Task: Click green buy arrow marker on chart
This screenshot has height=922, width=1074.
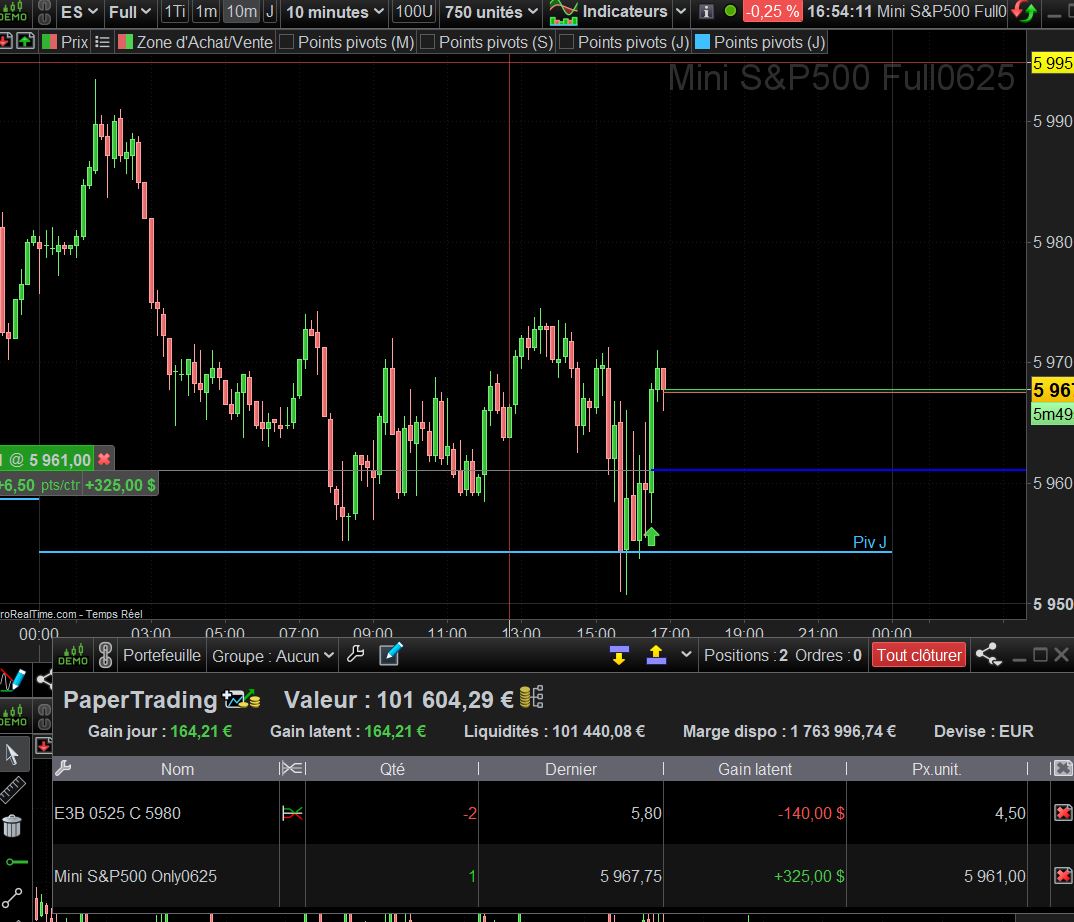Action: click(x=651, y=536)
